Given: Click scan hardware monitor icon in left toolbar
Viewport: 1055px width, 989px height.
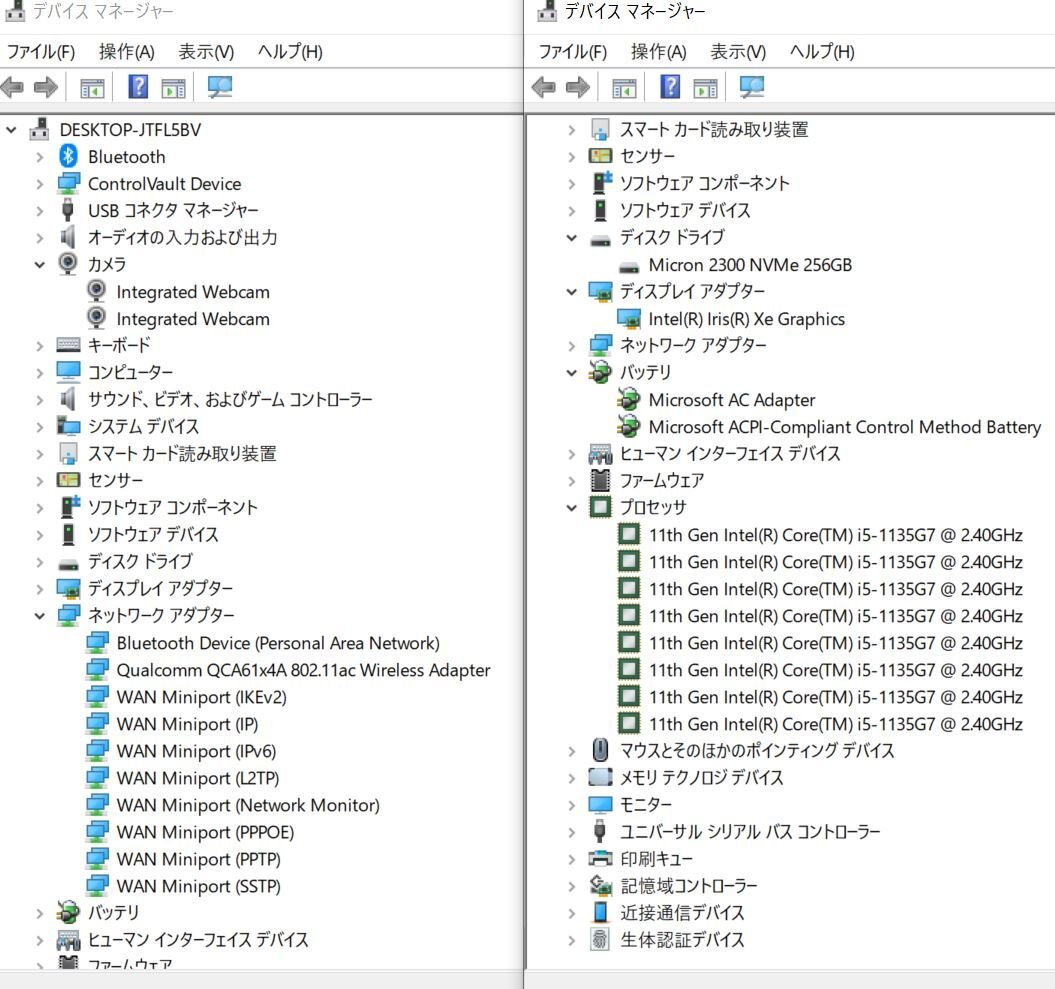Looking at the screenshot, I should tap(220, 87).
